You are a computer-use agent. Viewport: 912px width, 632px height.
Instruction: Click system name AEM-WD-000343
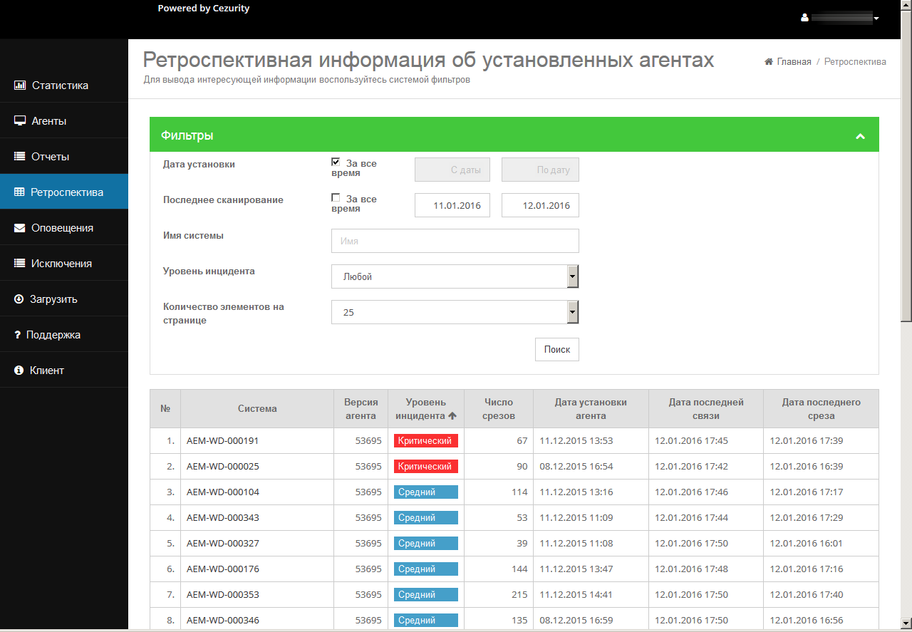223,517
